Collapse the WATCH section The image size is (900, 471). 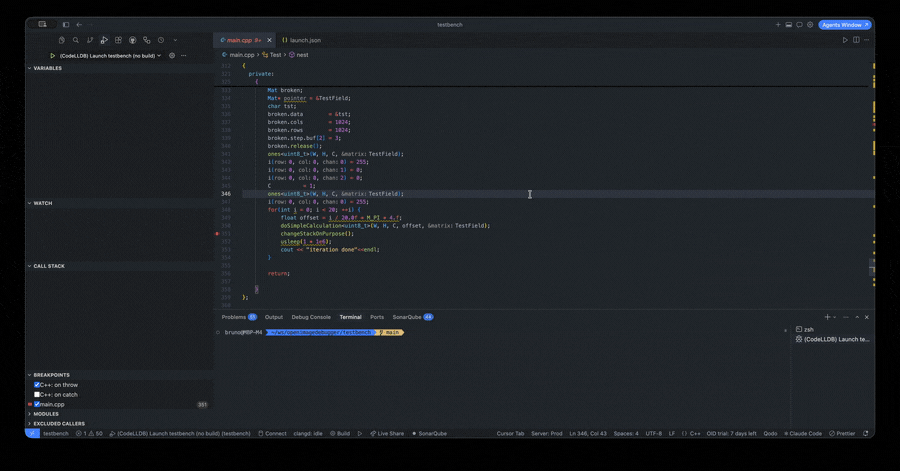coord(119,203)
